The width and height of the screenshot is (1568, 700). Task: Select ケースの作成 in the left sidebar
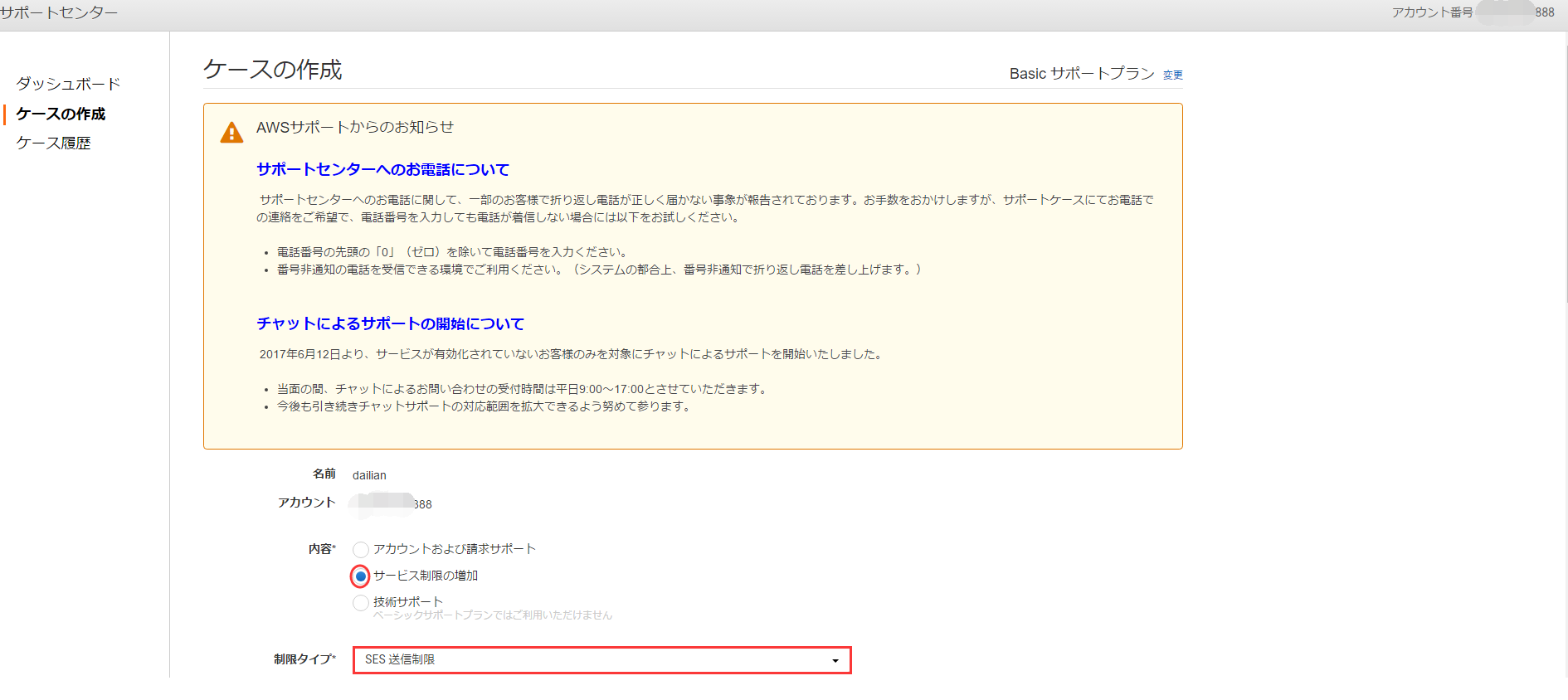(x=61, y=114)
